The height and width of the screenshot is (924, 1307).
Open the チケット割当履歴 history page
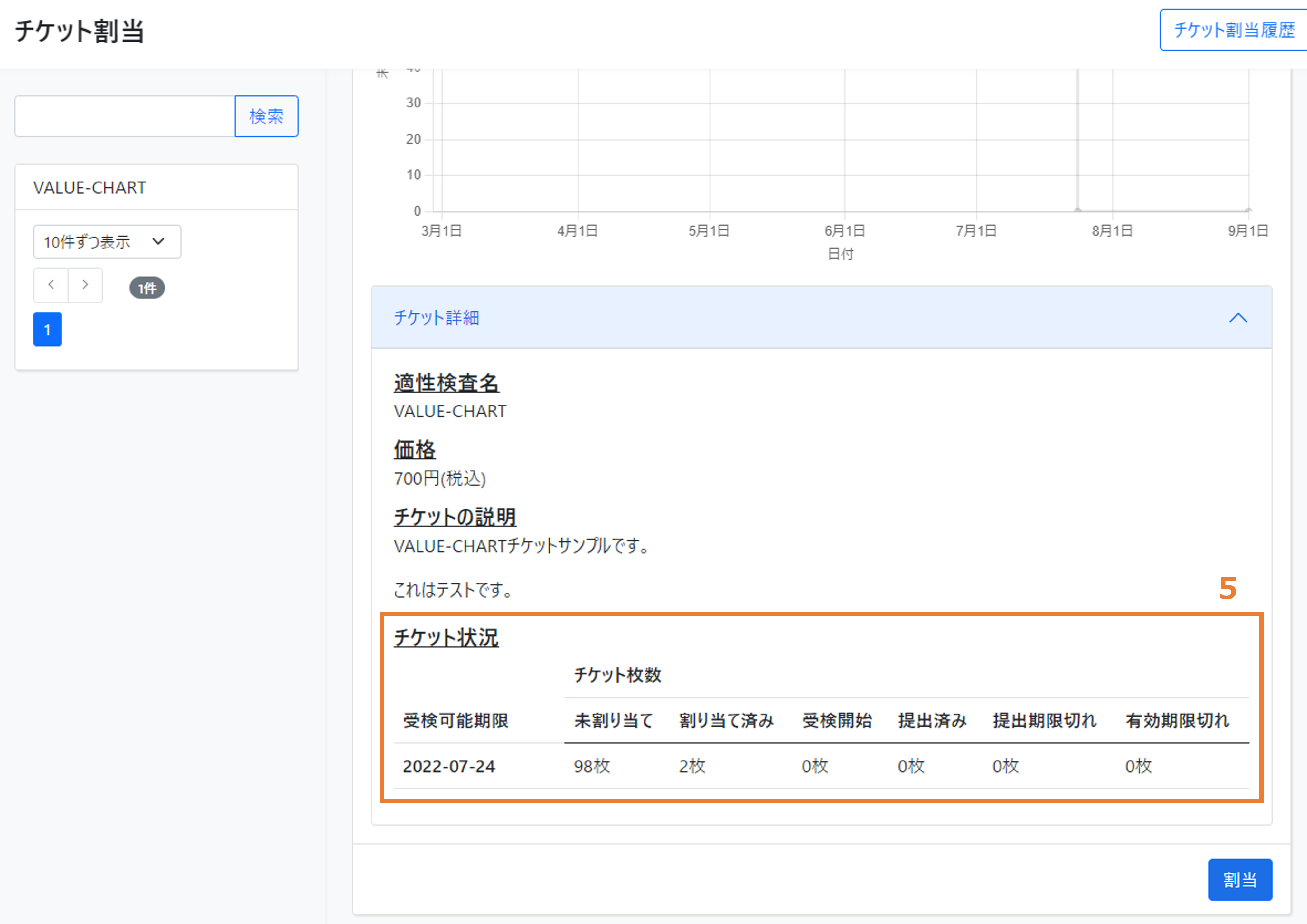pyautogui.click(x=1234, y=30)
